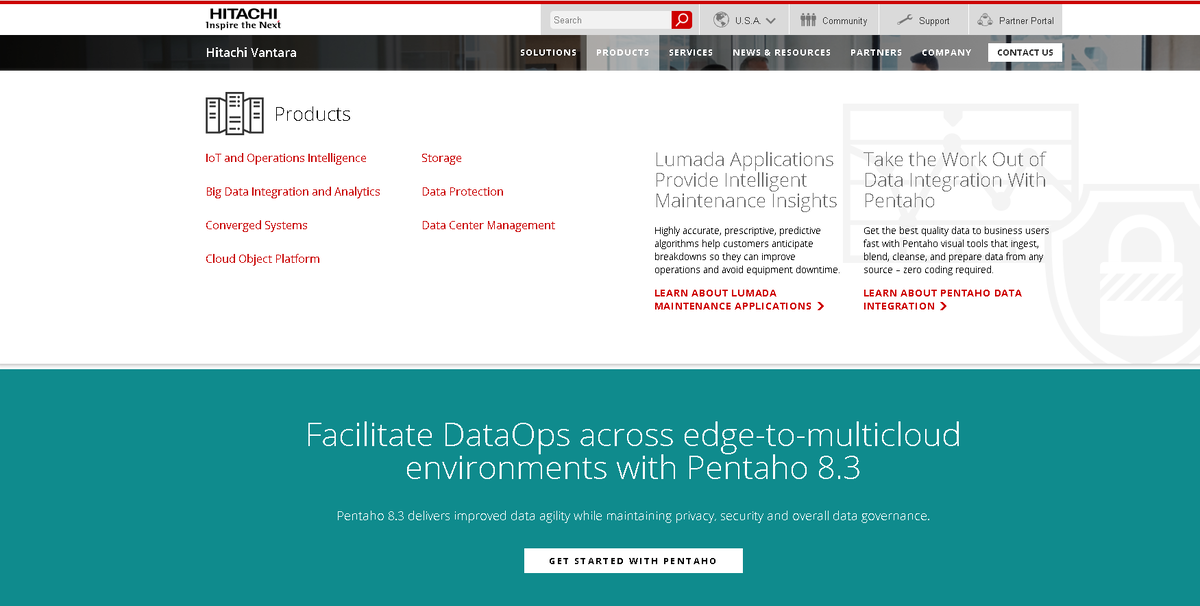The height and width of the screenshot is (606, 1200).
Task: Click GET STARTED WITH PENTAHO
Action: click(633, 560)
